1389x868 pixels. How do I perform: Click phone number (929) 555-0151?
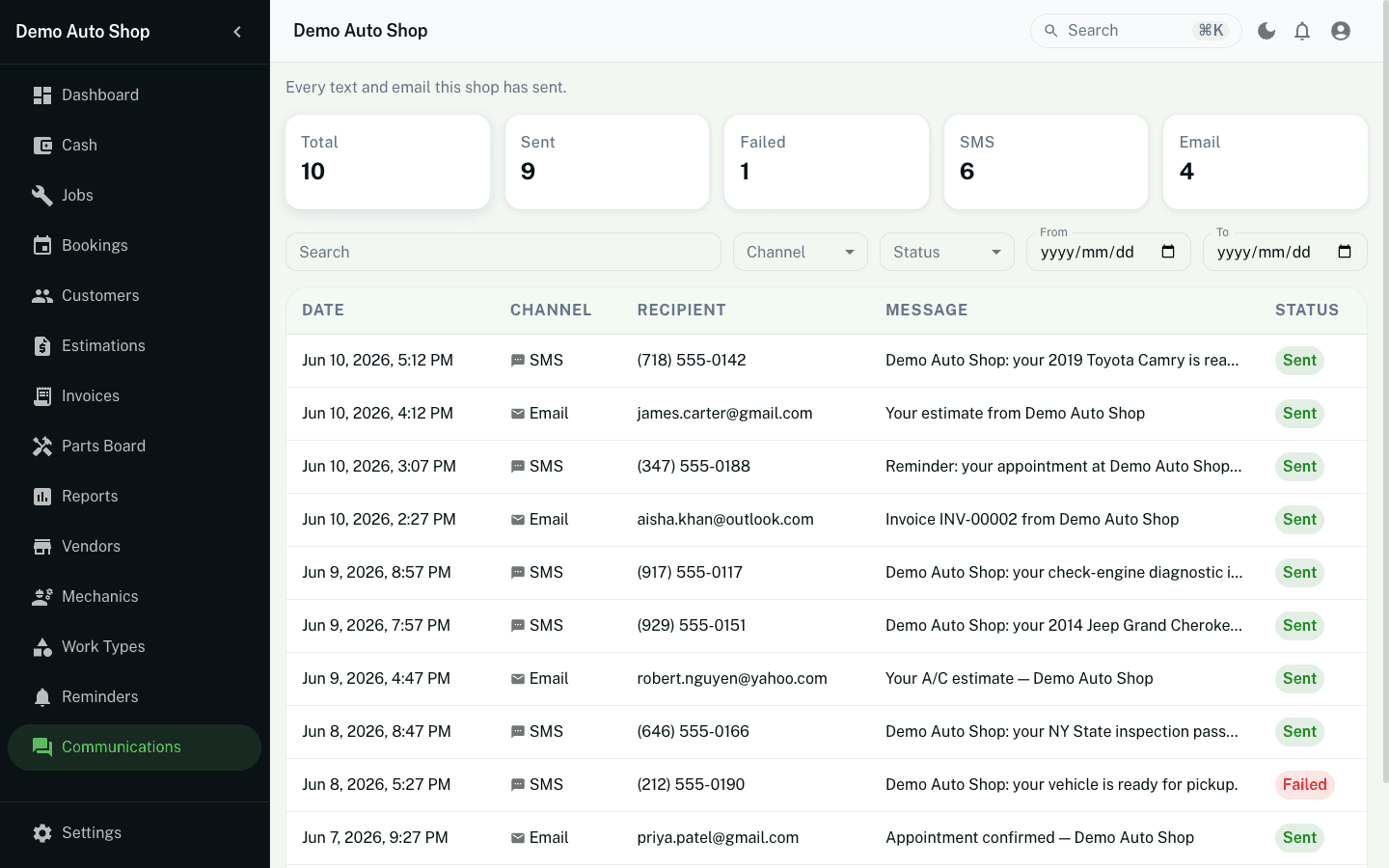[x=692, y=625]
